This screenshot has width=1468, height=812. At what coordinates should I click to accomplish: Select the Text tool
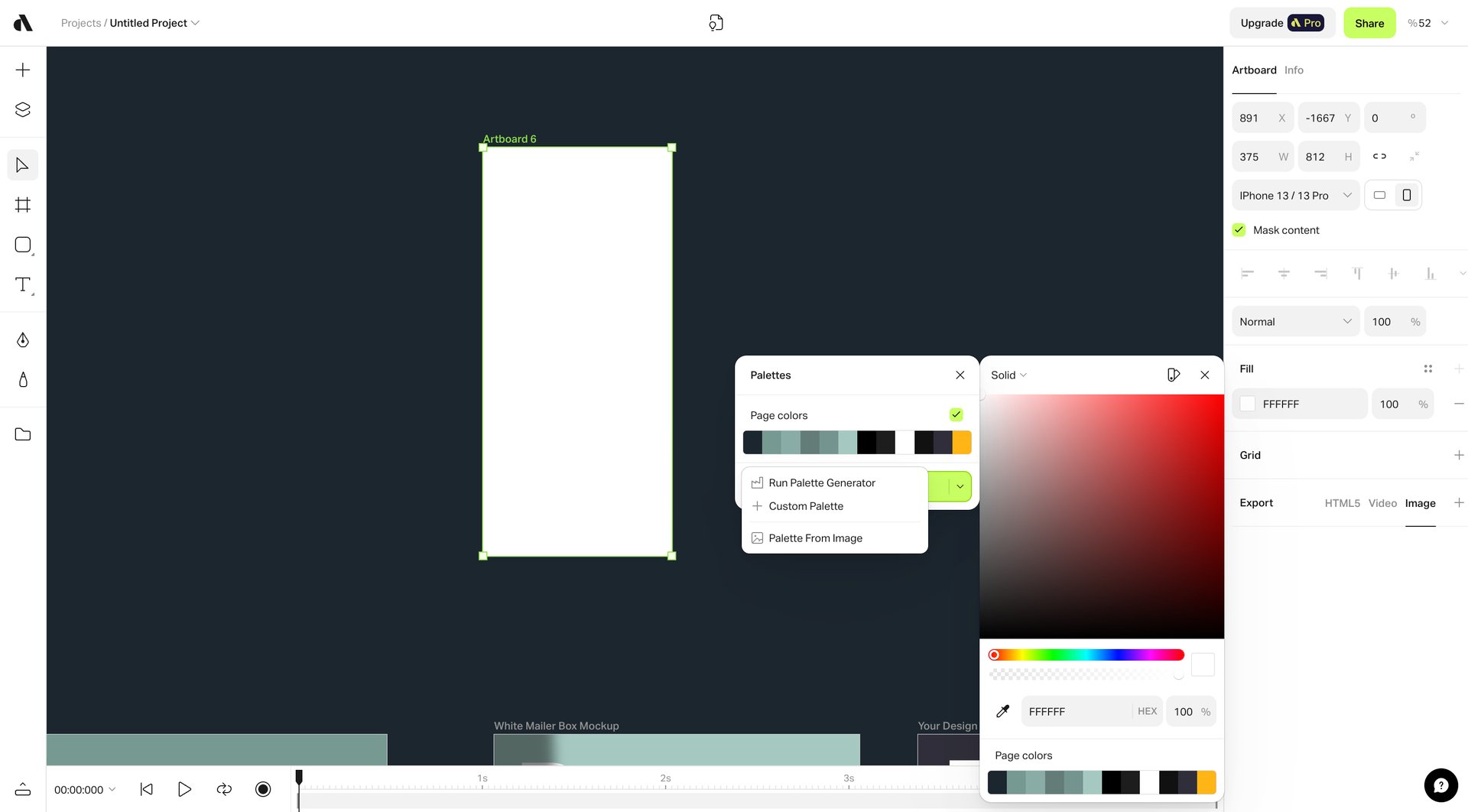point(23,284)
